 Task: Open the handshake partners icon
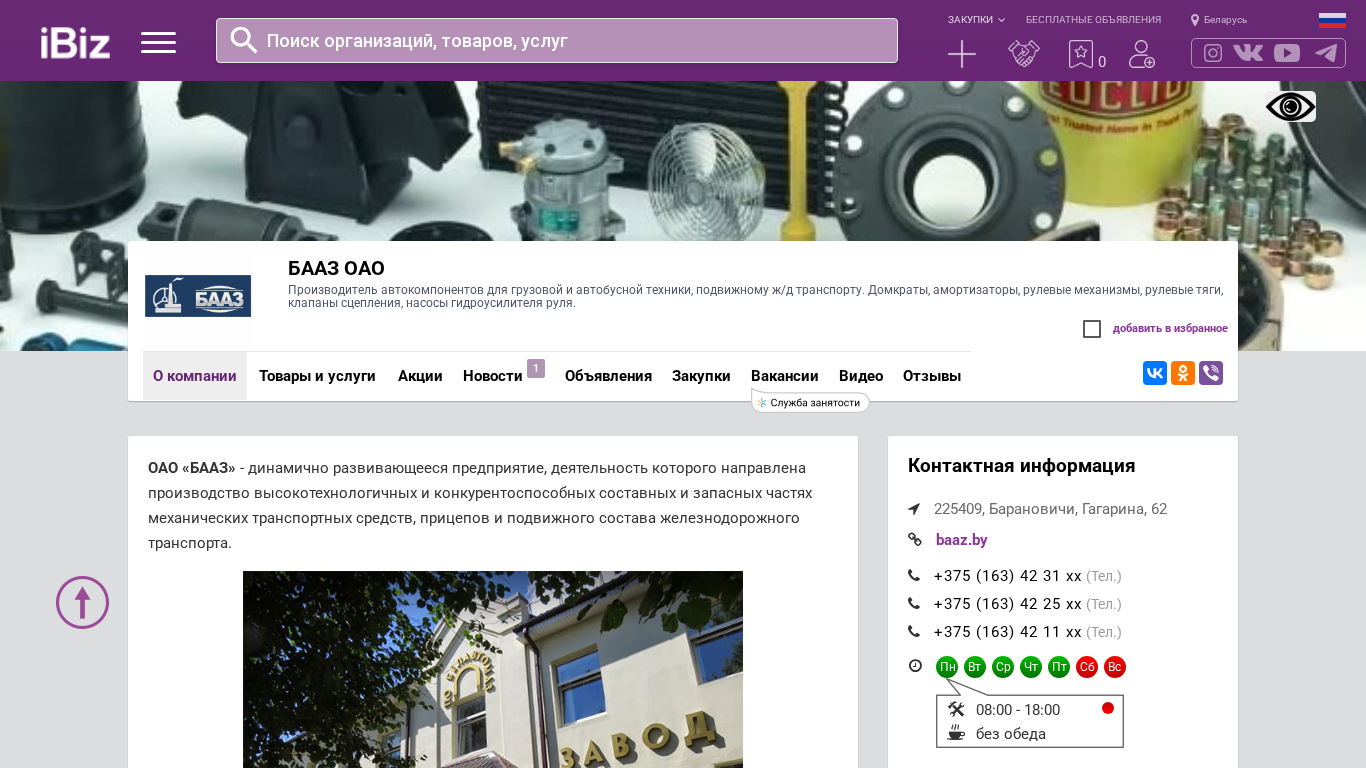pyautogui.click(x=1024, y=54)
